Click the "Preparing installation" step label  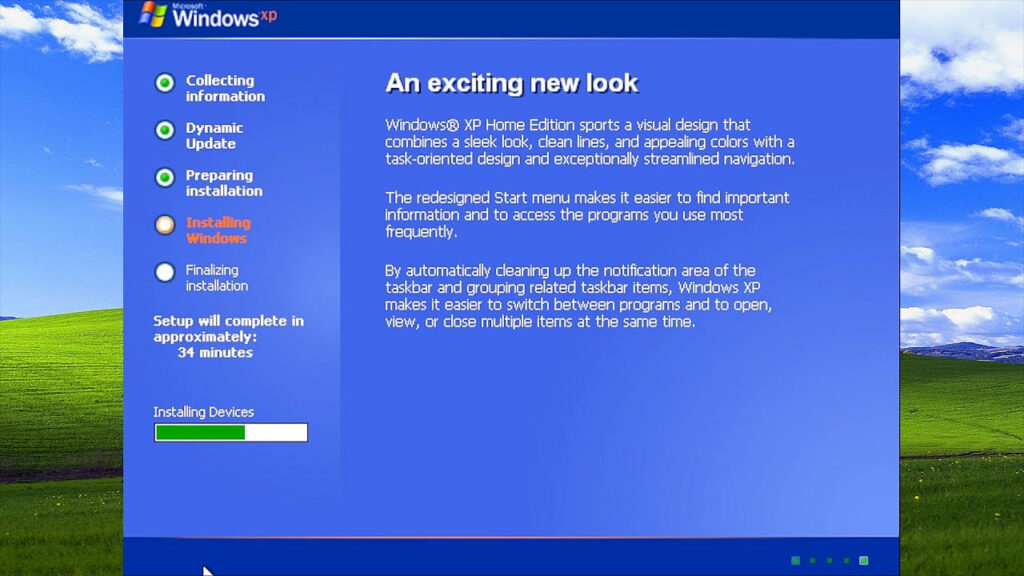(x=224, y=183)
